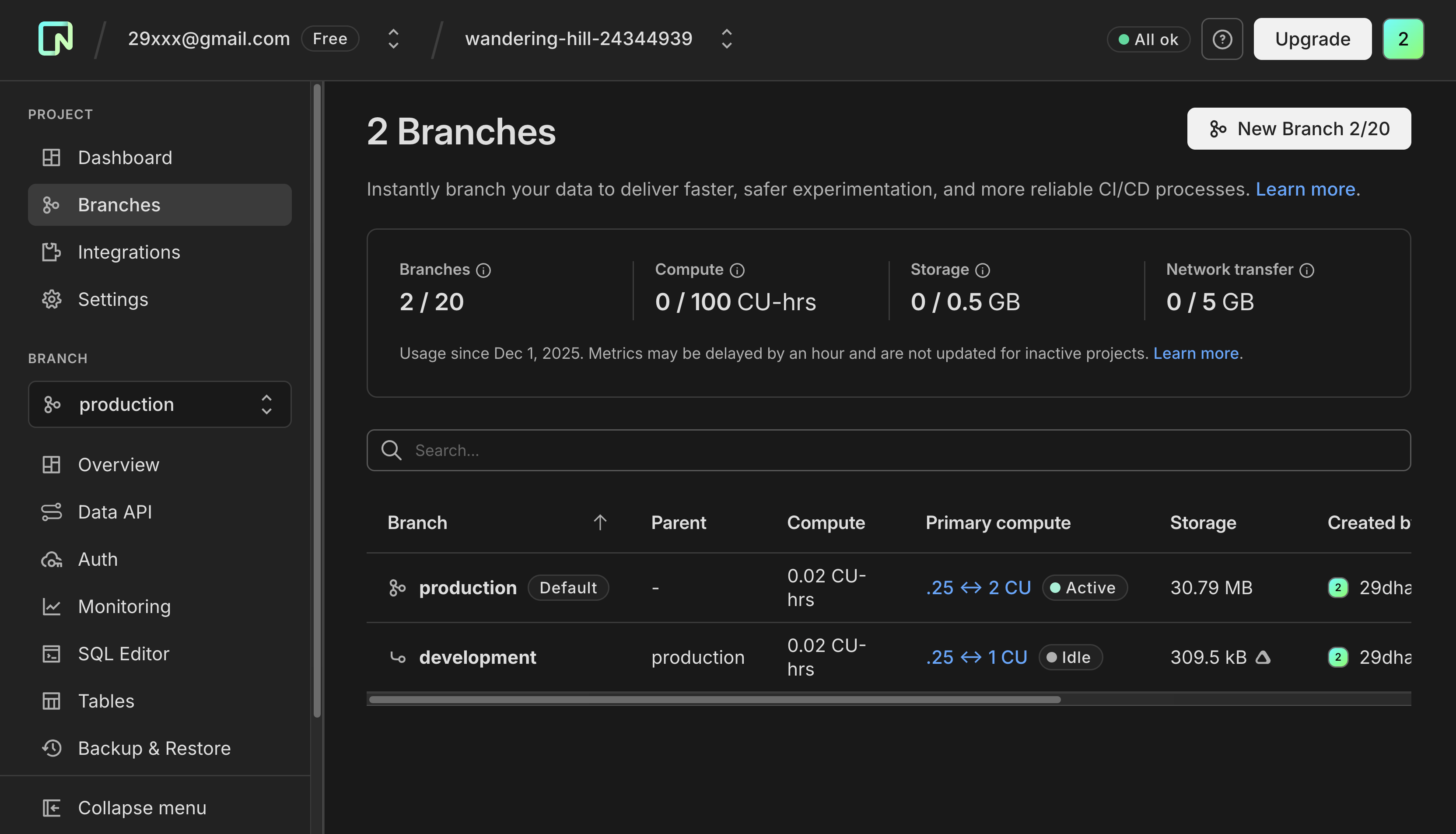Click the New Branch 2/20 button
1456x834 pixels.
[1298, 129]
